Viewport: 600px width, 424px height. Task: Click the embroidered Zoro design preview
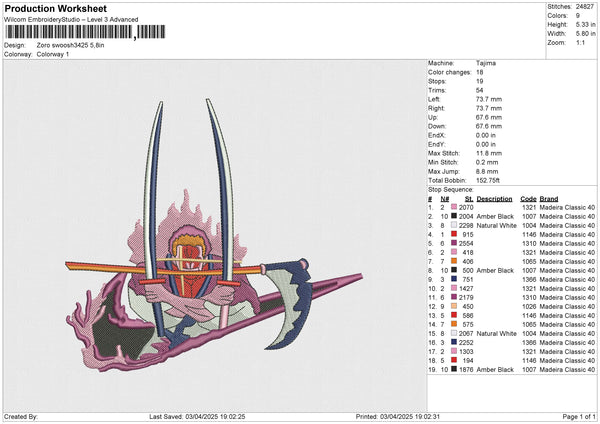pos(214,235)
